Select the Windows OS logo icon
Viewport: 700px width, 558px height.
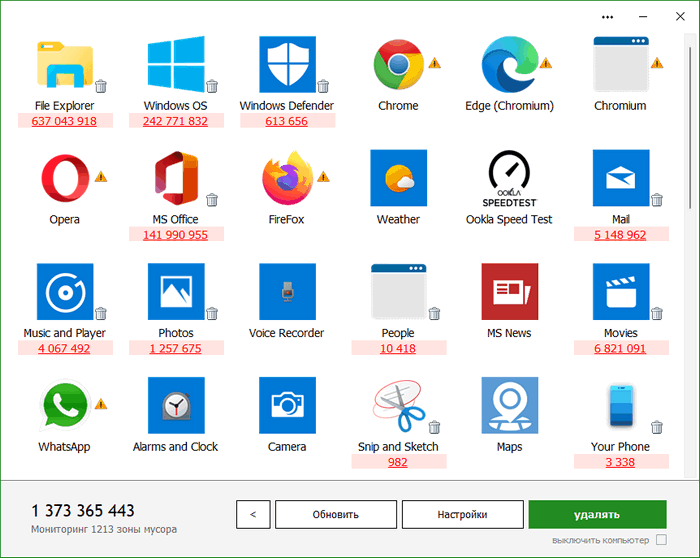tap(176, 64)
